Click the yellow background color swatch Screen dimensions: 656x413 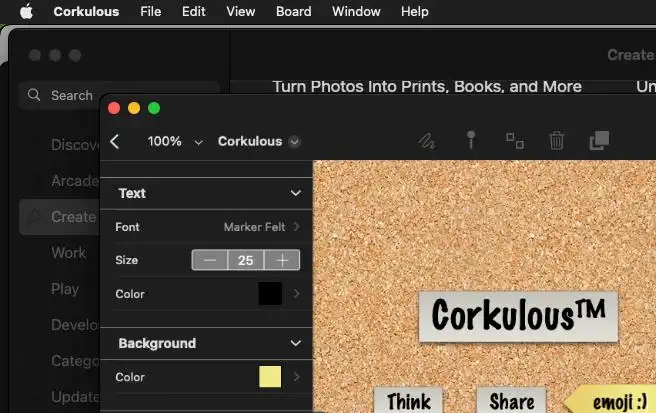[x=270, y=377]
